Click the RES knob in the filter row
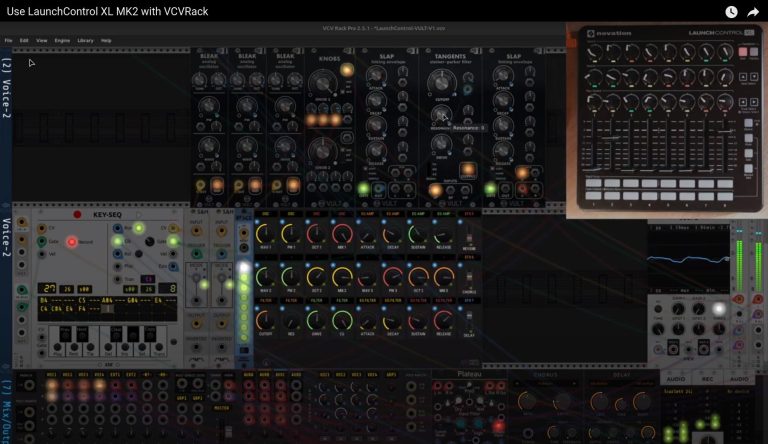This screenshot has height=444, width=768. click(291, 321)
